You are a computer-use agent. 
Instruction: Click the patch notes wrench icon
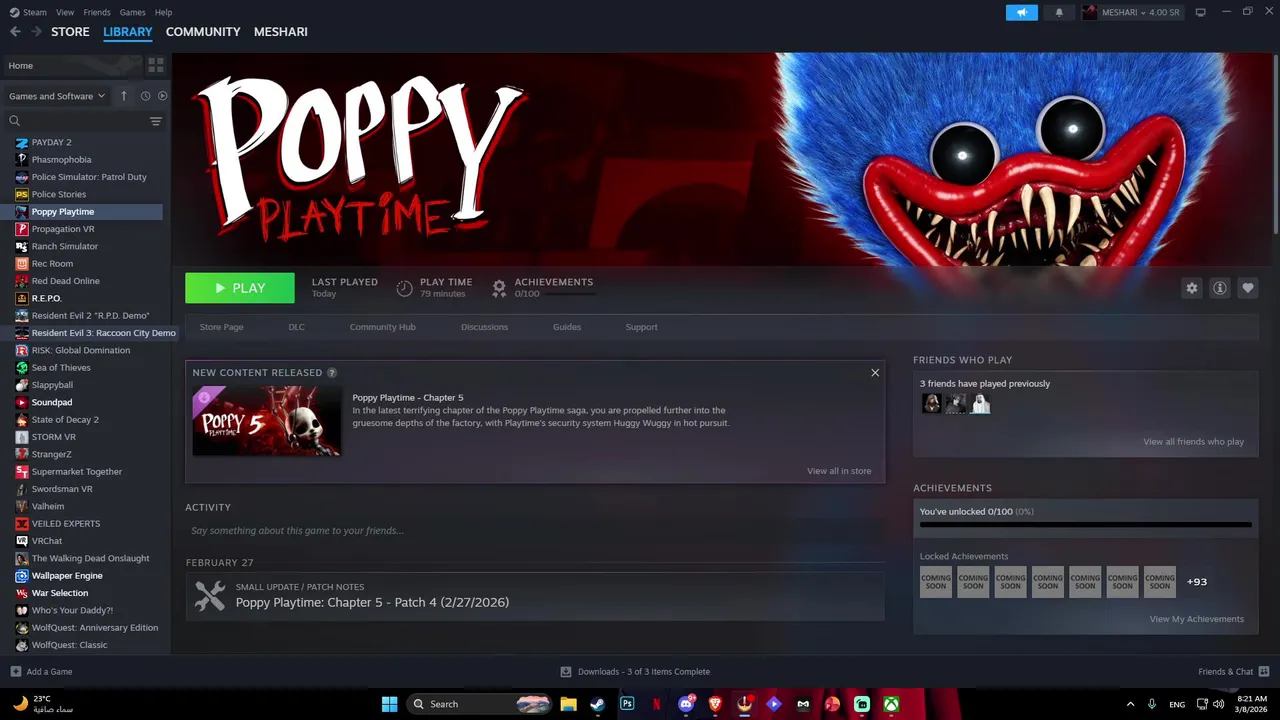(x=210, y=596)
